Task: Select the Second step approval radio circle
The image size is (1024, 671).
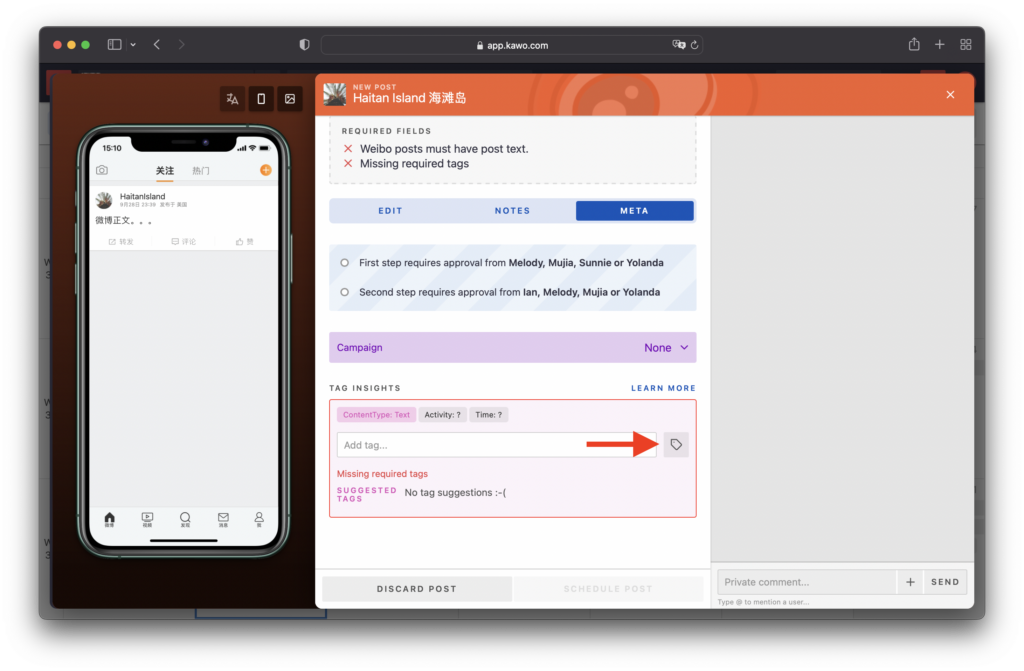Action: [345, 292]
